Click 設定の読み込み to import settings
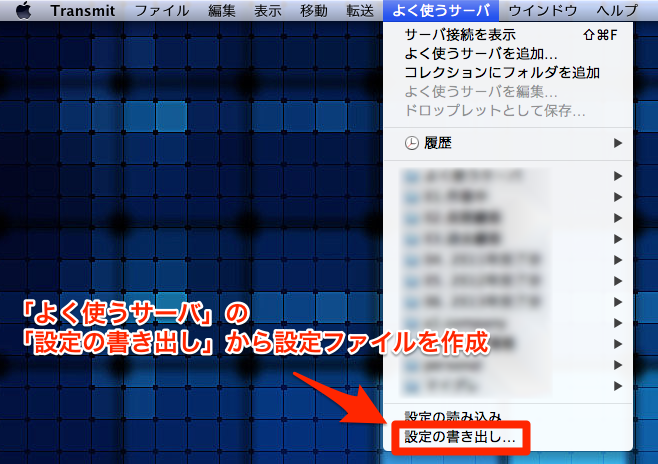This screenshot has height=464, width=658. click(x=453, y=417)
